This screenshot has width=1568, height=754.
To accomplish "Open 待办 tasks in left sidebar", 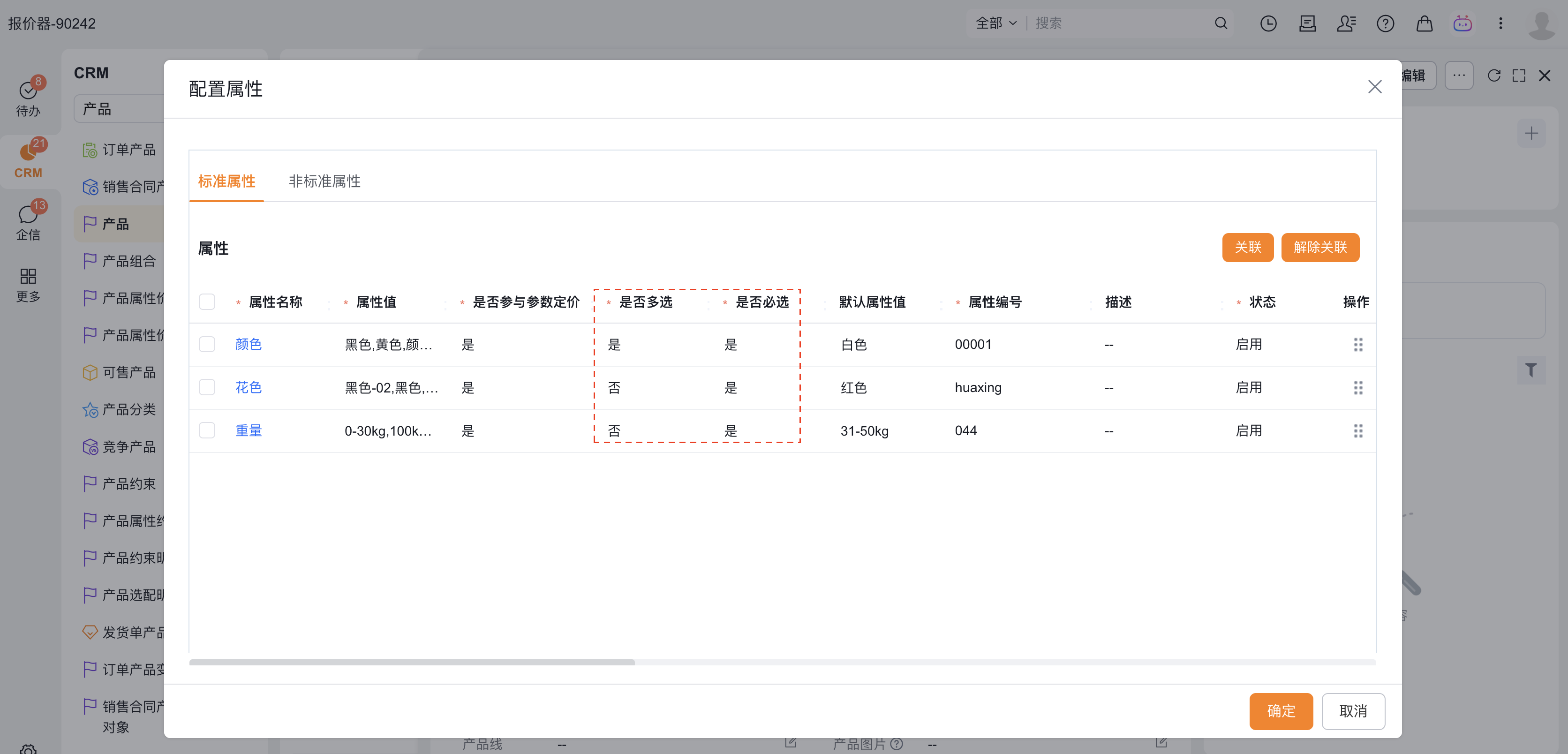I will (x=28, y=98).
